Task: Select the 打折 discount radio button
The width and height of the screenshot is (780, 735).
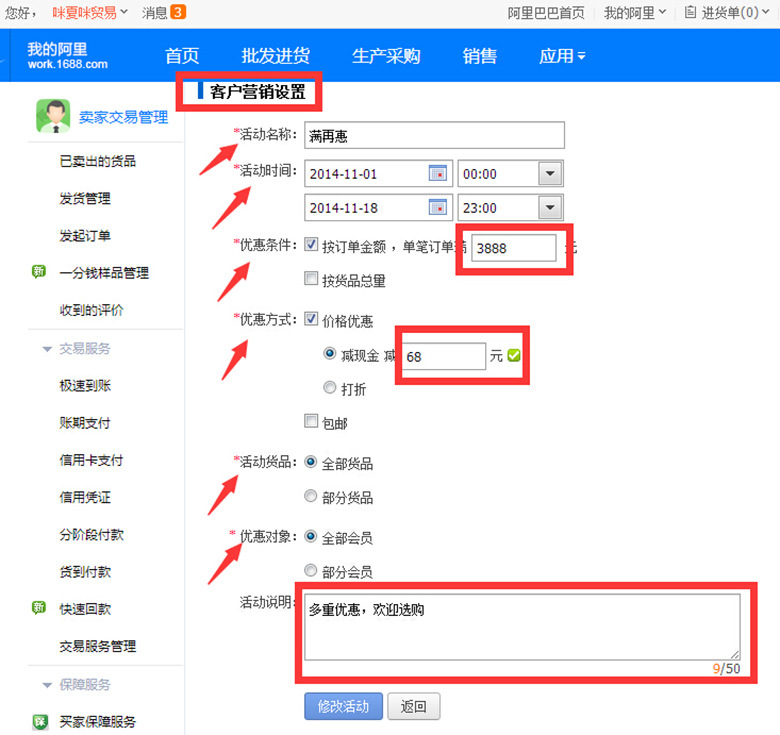Action: [330, 387]
